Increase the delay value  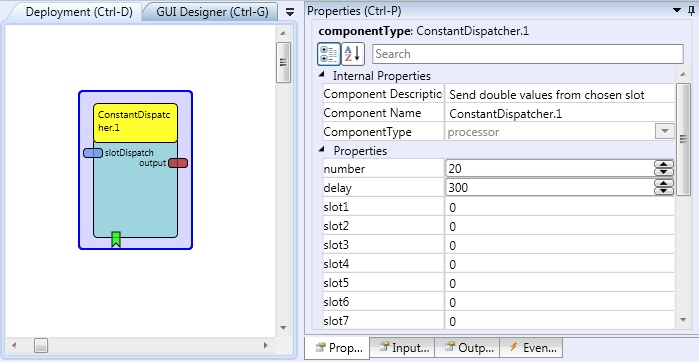(x=664, y=184)
